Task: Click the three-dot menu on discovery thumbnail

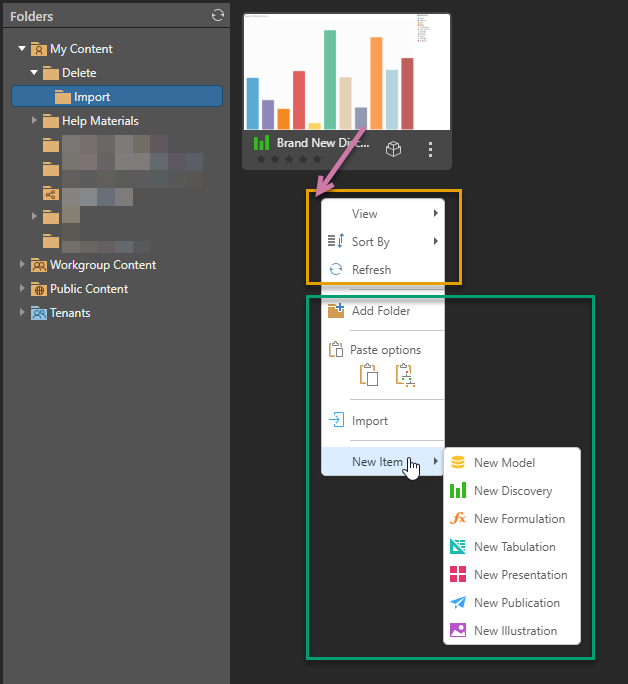Action: [431, 149]
